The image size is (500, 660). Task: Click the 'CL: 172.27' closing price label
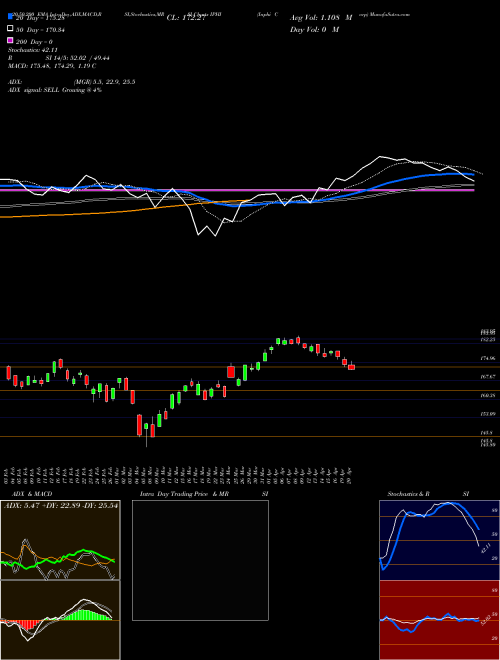[186, 18]
